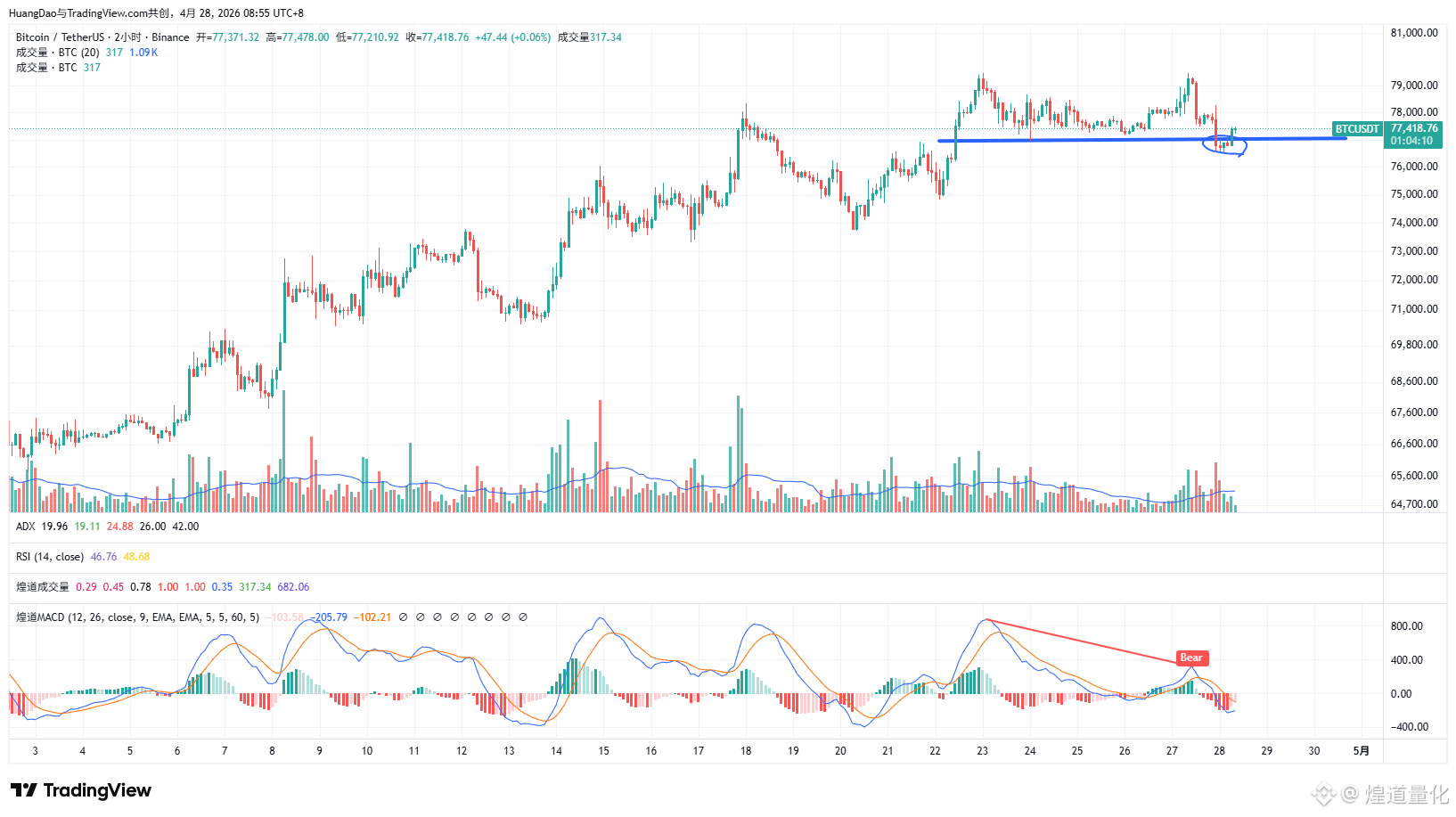Click the red ADX value 24.88

(x=120, y=527)
